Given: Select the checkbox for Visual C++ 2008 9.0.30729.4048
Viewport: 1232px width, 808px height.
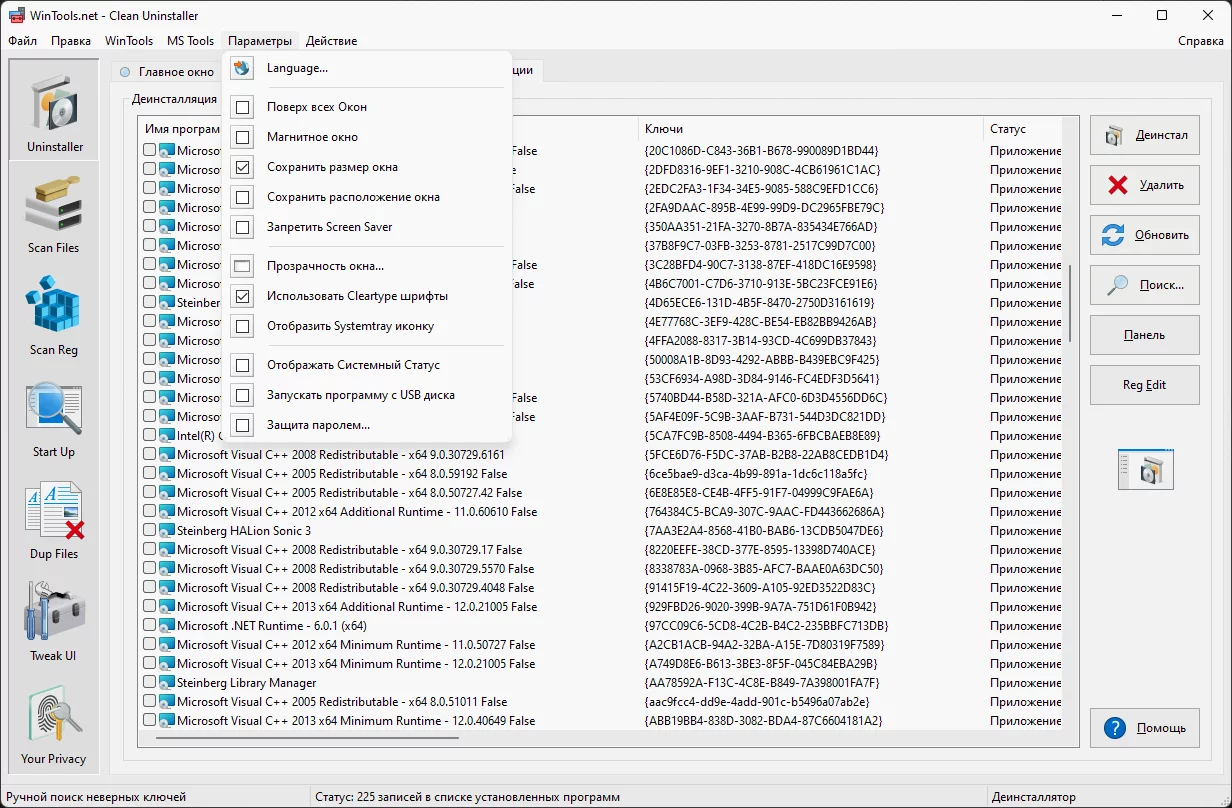Looking at the screenshot, I should point(149,588).
